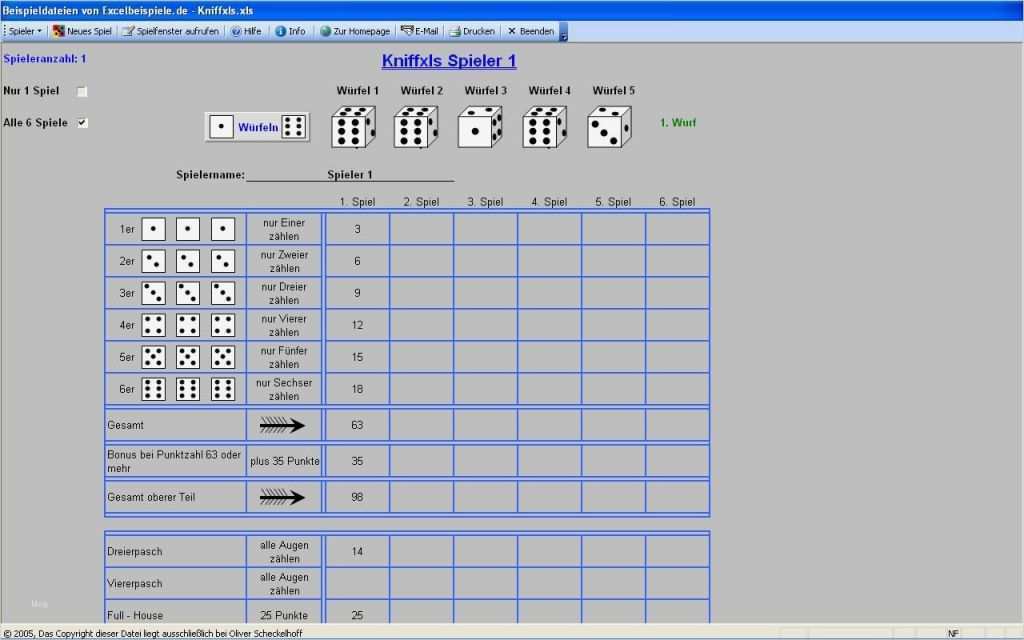
Task: Click the 1er cell under 2. Spiel
Action: (x=421, y=229)
